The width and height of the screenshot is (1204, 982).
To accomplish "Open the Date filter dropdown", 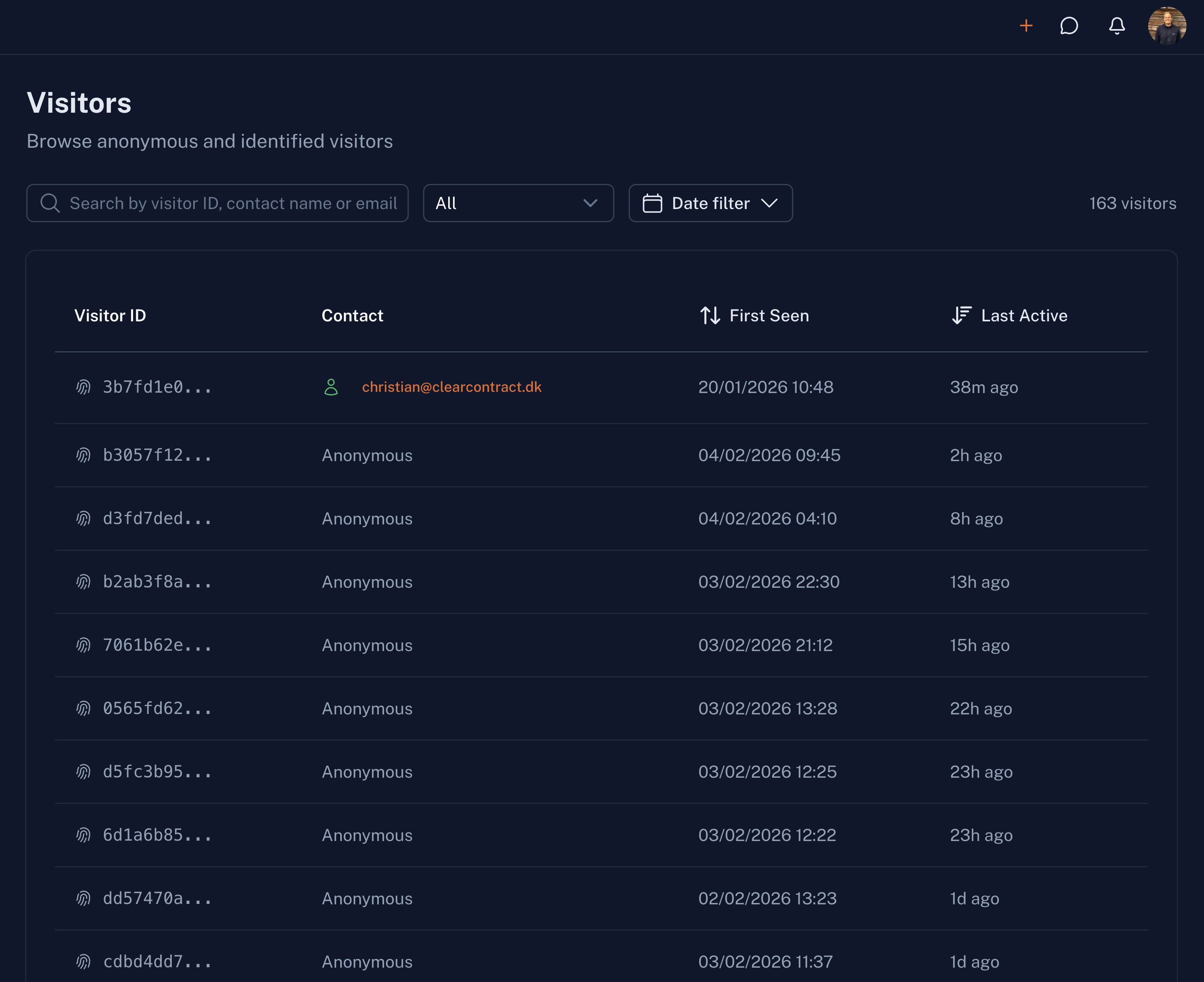I will click(710, 203).
